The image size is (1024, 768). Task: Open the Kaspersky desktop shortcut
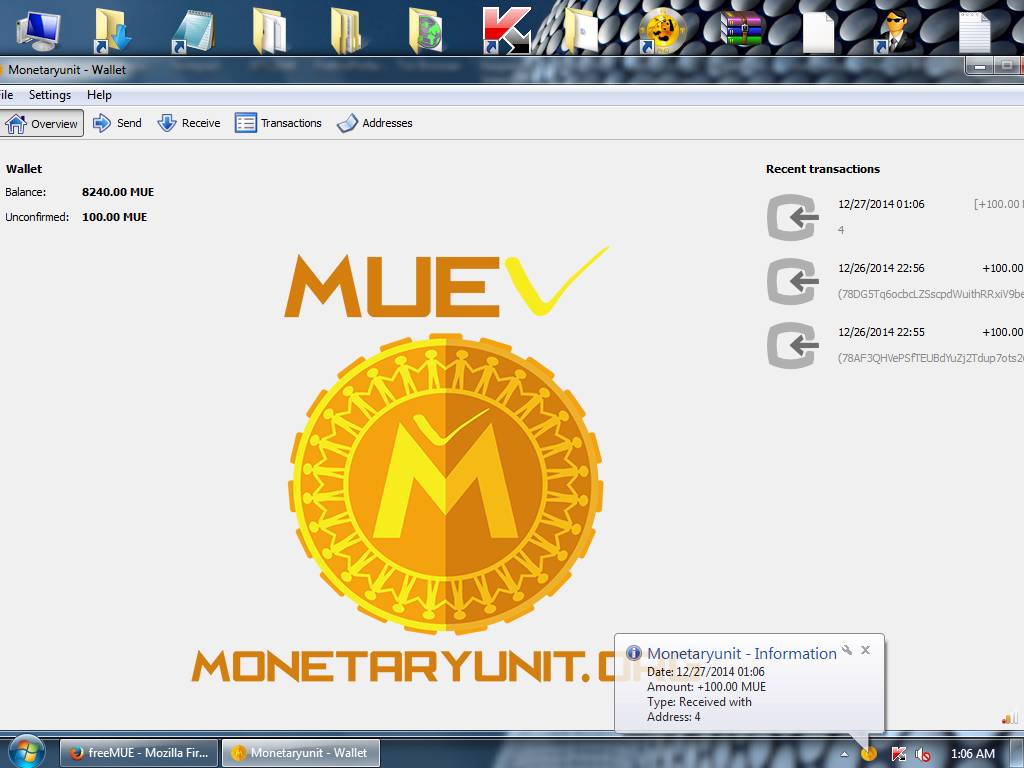pyautogui.click(x=506, y=30)
